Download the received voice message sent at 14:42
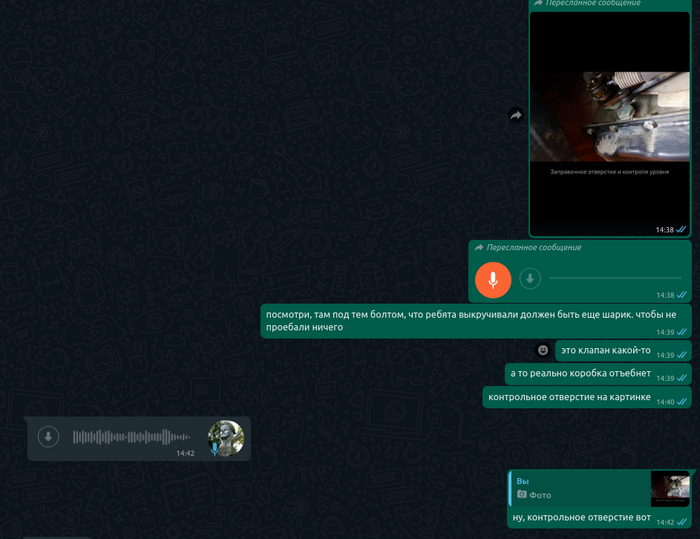Screen dimensions: 700x539 coord(48,436)
